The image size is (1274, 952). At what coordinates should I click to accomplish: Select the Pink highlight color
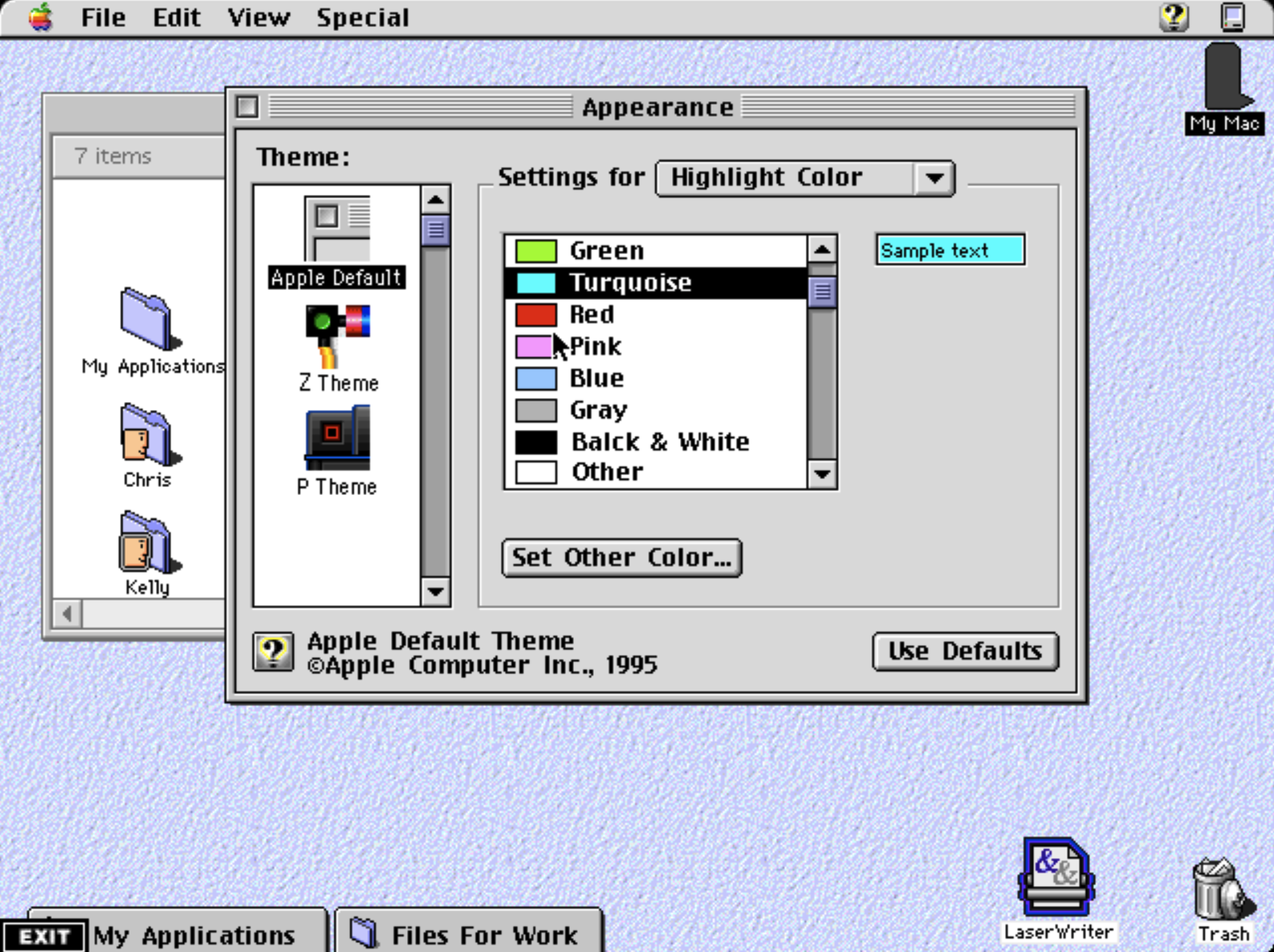point(595,346)
